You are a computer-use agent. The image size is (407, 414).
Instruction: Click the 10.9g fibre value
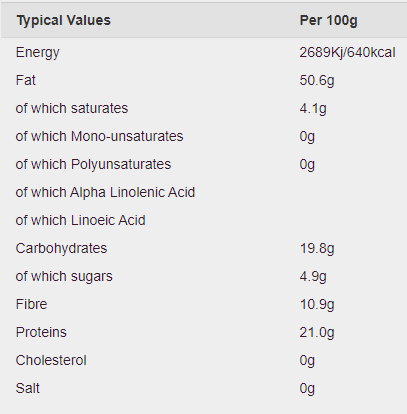(x=317, y=305)
